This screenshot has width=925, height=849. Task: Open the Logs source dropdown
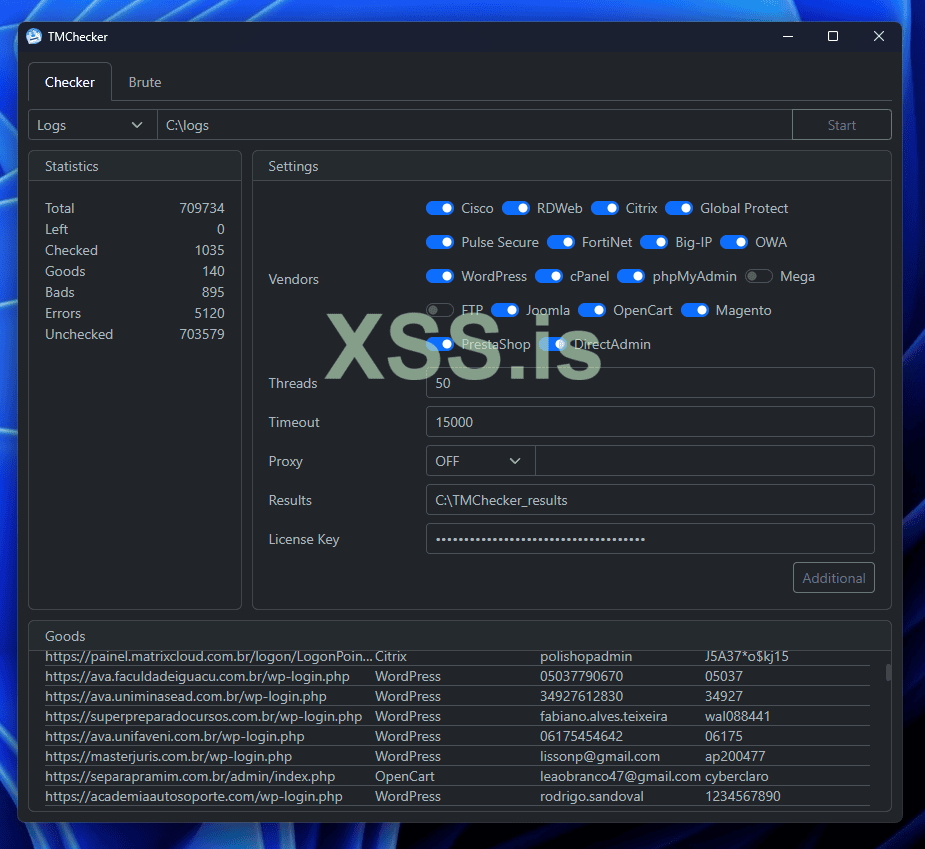tap(92, 124)
